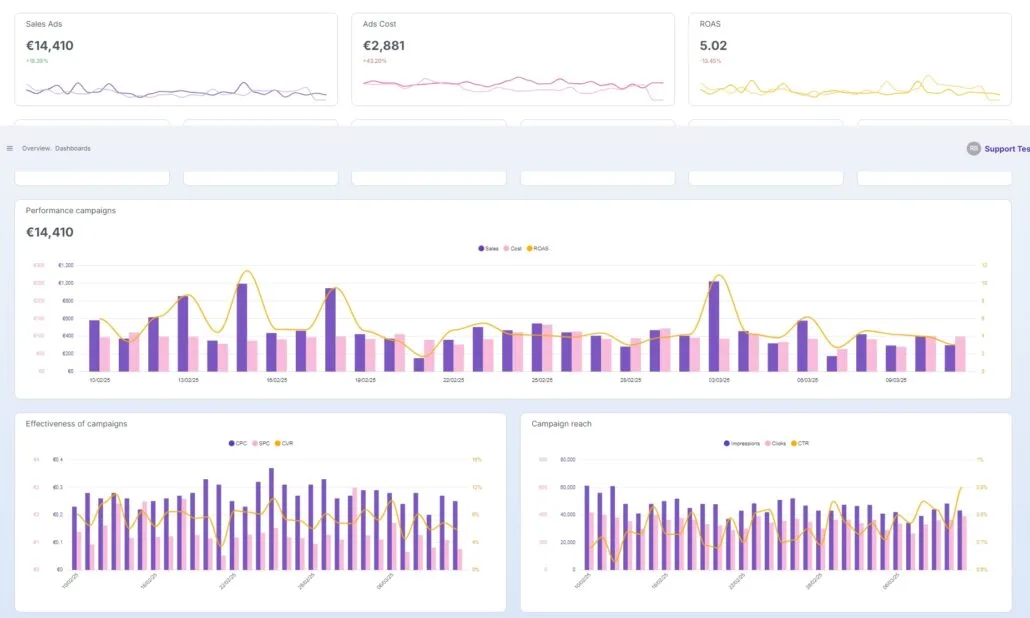Click the 10/02/25 label on Performance chart
This screenshot has width=1030, height=618.
[100, 380]
